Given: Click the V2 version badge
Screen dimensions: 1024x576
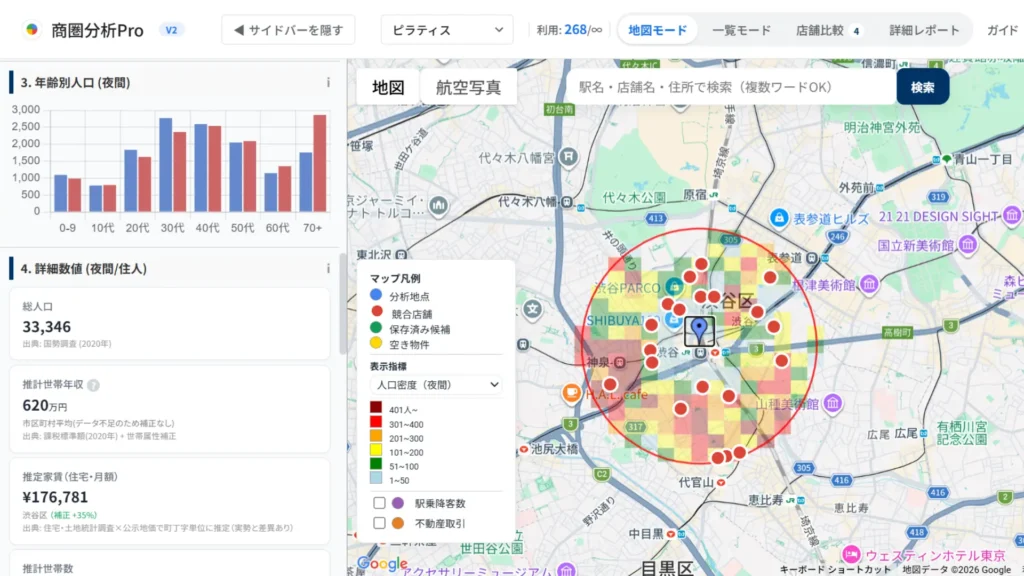Looking at the screenshot, I should click(x=171, y=30).
